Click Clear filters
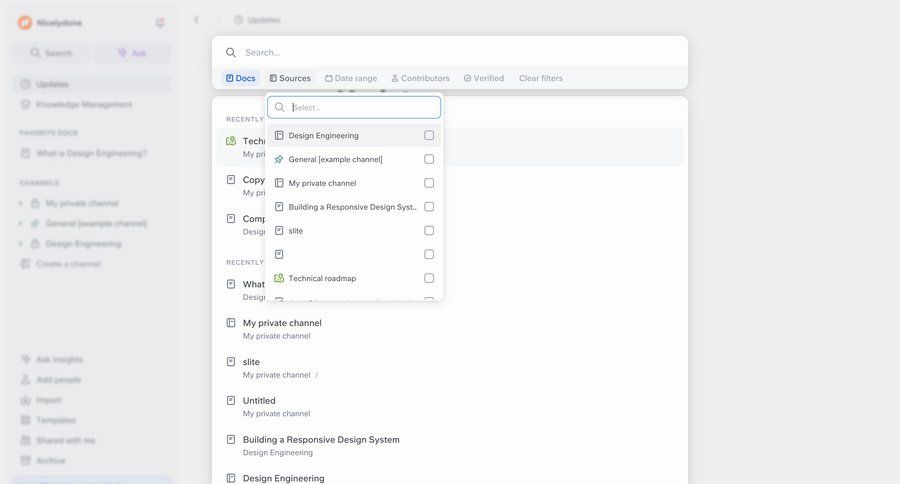Image resolution: width=900 pixels, height=484 pixels. coord(540,78)
